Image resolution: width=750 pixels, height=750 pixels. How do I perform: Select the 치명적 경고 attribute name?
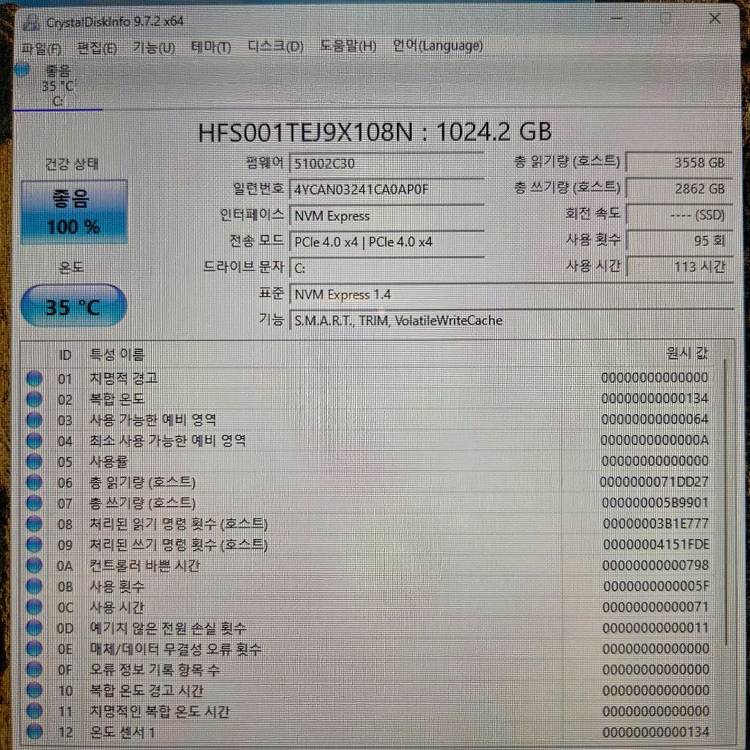124,378
